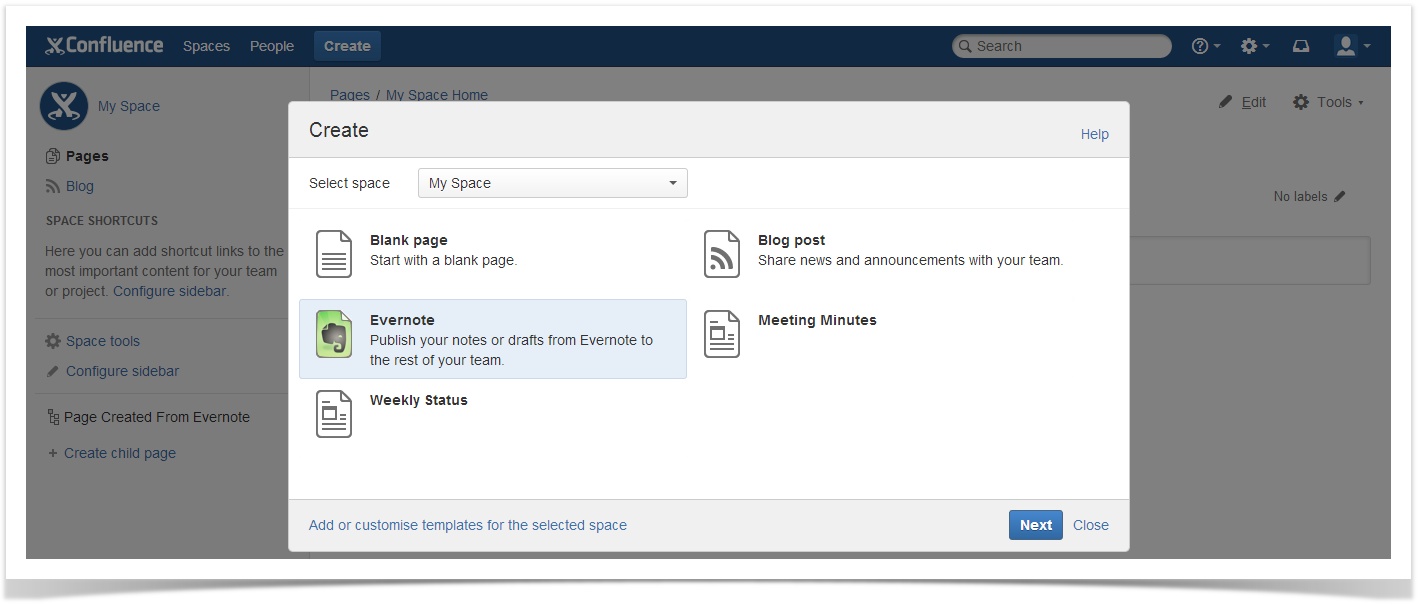Open the notifications inbox icon
The height and width of the screenshot is (608, 1425).
click(x=1301, y=45)
